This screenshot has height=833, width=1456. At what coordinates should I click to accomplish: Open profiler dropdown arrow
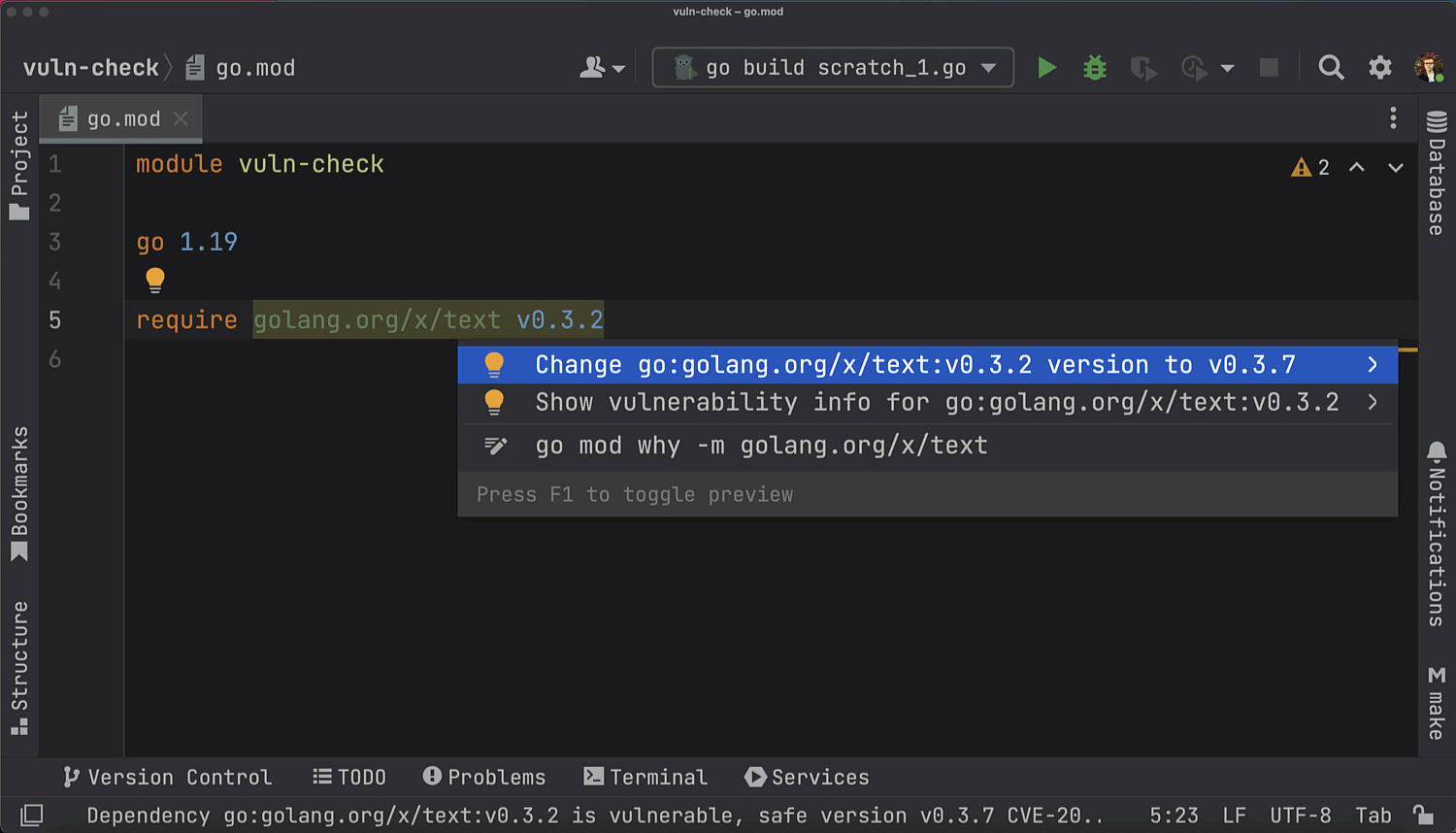pyautogui.click(x=1227, y=68)
